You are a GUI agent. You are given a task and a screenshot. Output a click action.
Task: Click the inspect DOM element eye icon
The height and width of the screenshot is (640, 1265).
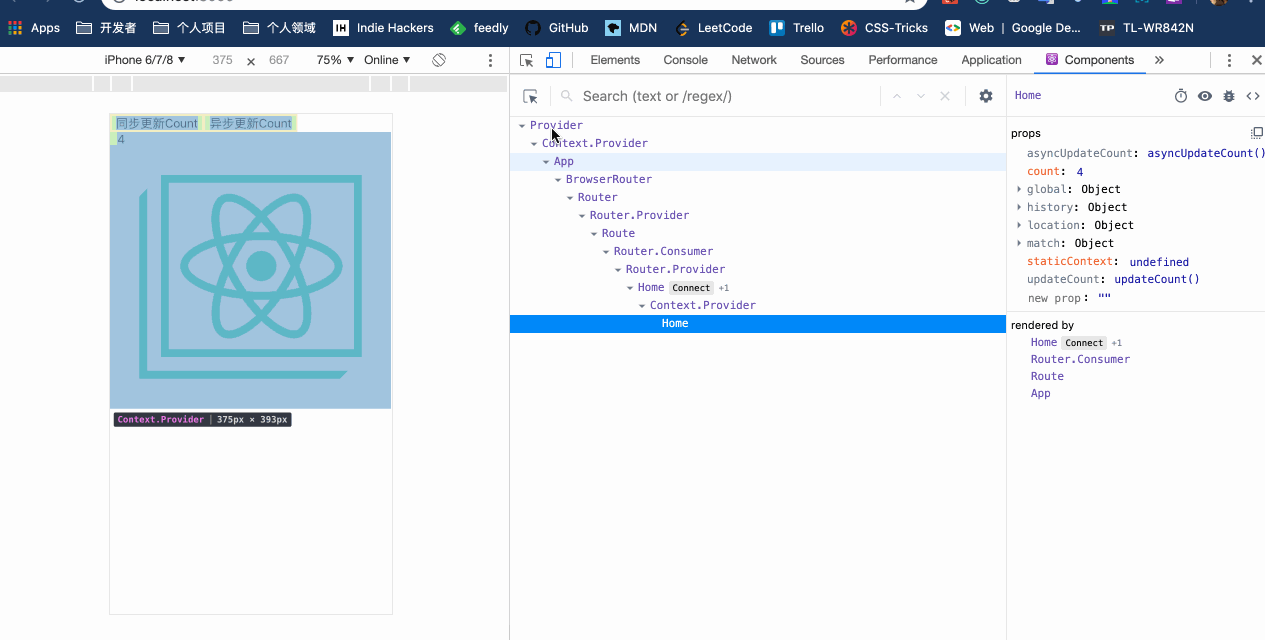pos(1205,96)
